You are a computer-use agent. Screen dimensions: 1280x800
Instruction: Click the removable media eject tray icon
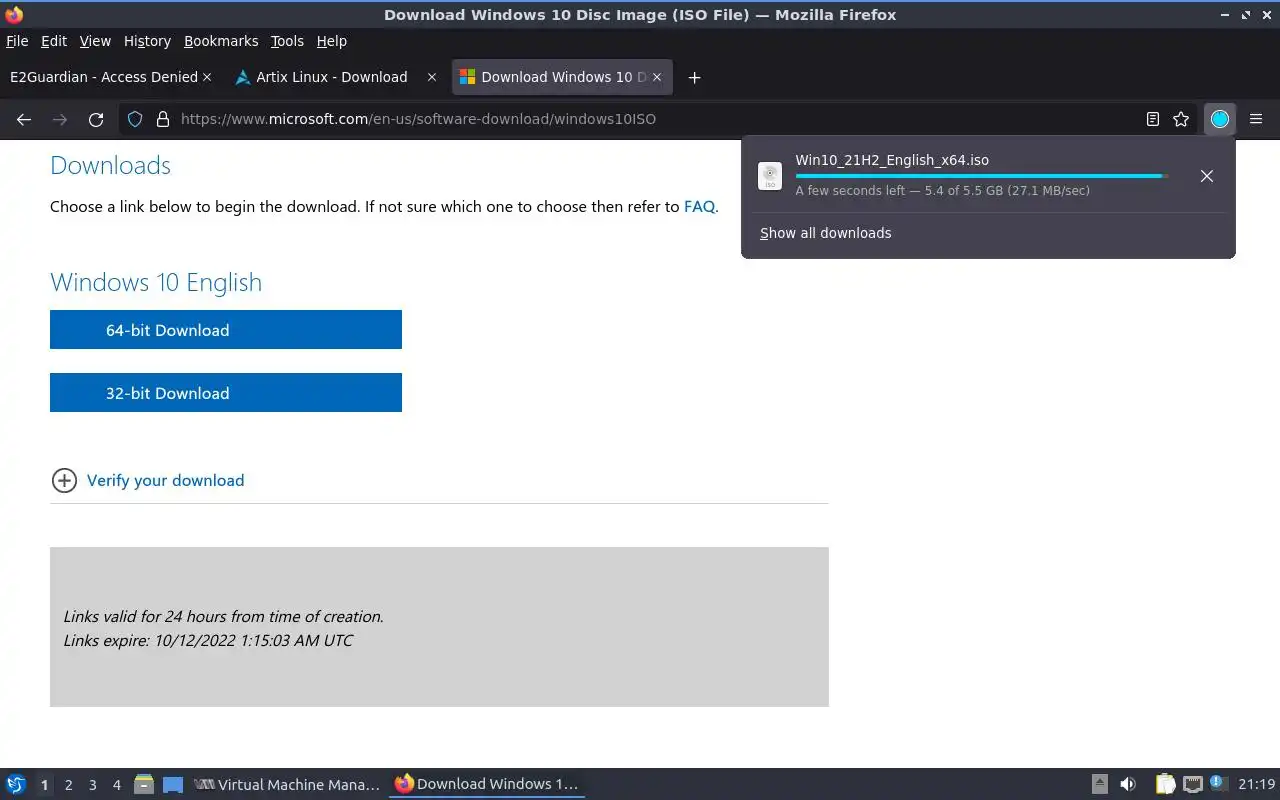click(1099, 785)
